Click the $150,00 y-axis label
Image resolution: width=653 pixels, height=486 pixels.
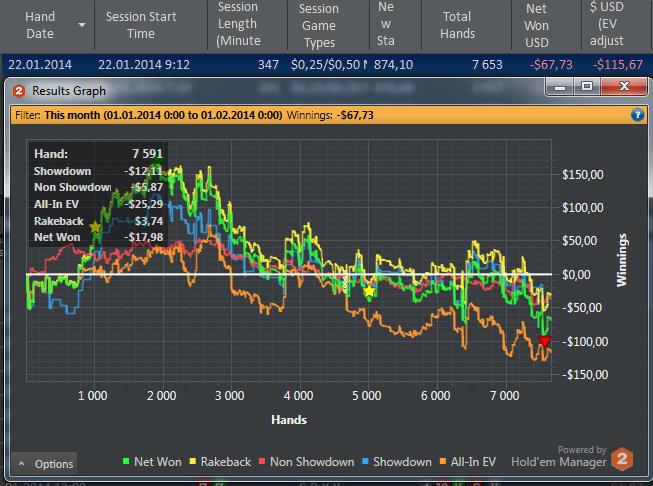583,174
